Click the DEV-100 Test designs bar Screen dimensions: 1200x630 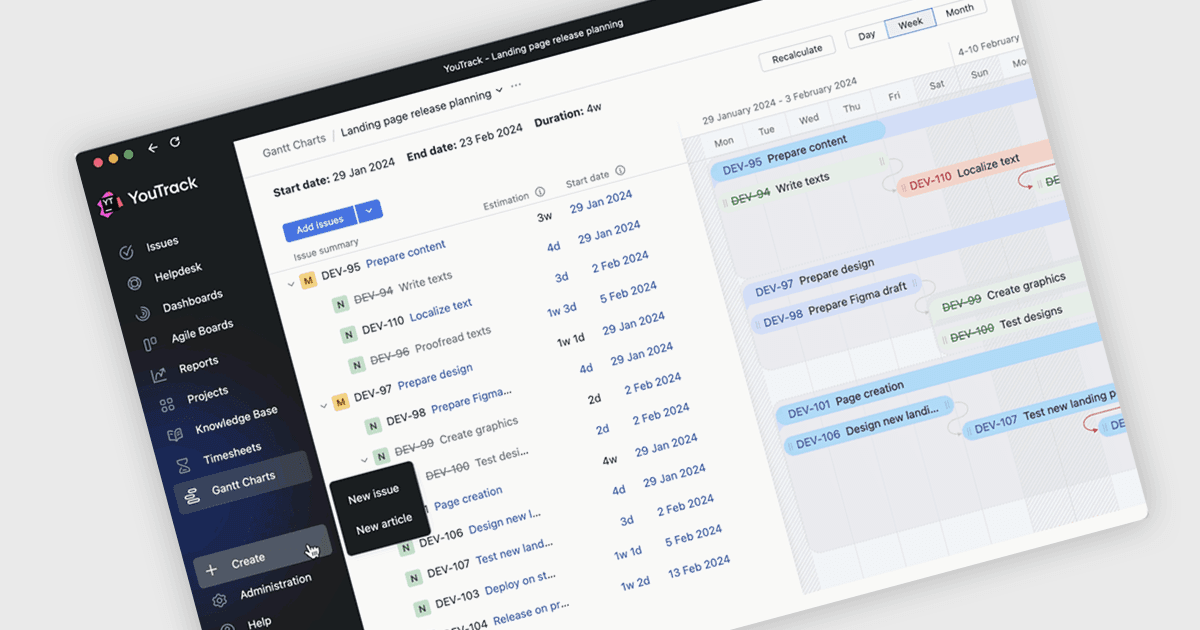coord(1013,324)
